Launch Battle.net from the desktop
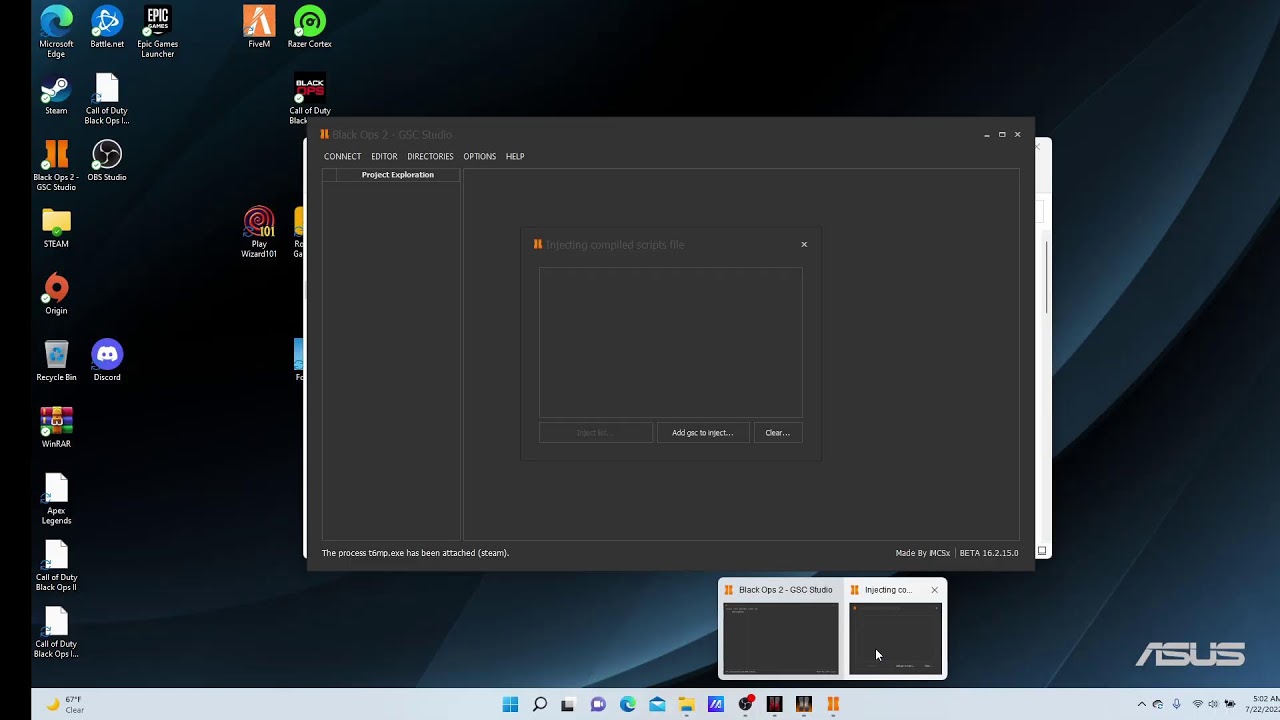Screen dimensions: 1280x720 click(107, 27)
